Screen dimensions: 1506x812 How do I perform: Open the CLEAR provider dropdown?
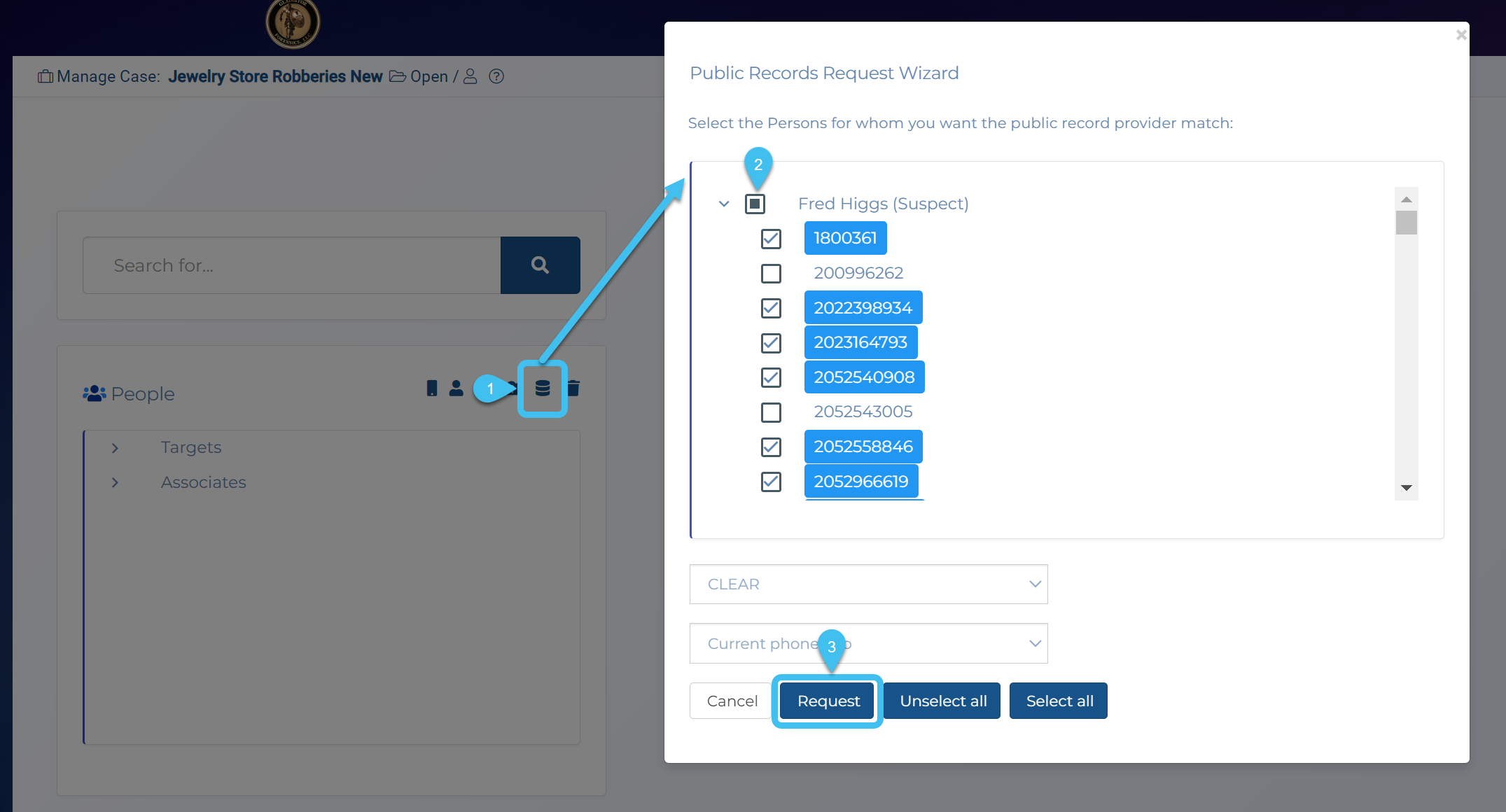(868, 584)
